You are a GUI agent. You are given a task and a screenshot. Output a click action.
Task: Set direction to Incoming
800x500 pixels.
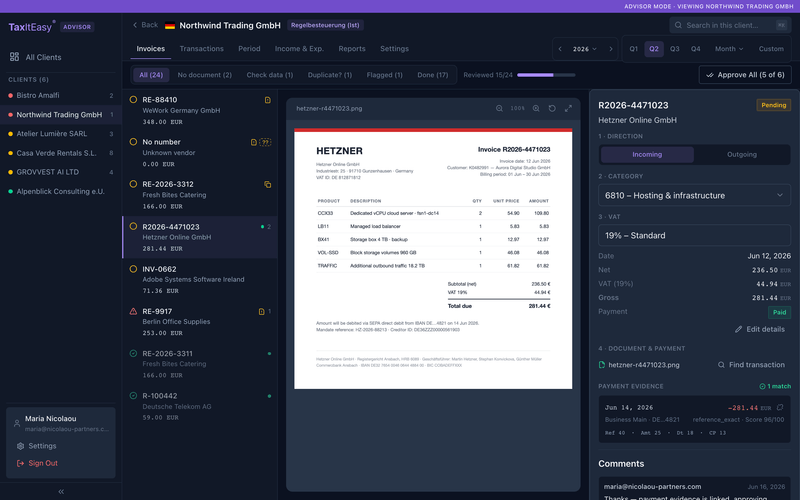pos(647,155)
